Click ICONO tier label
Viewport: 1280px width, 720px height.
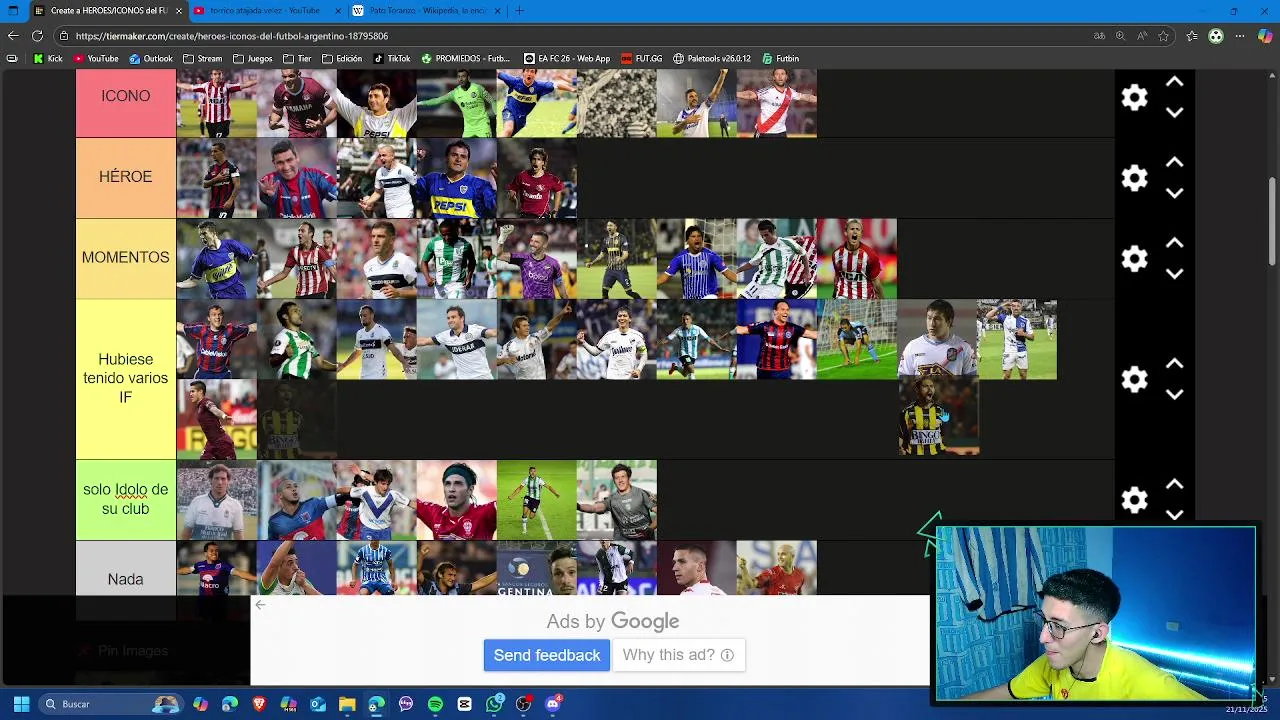[x=126, y=97]
